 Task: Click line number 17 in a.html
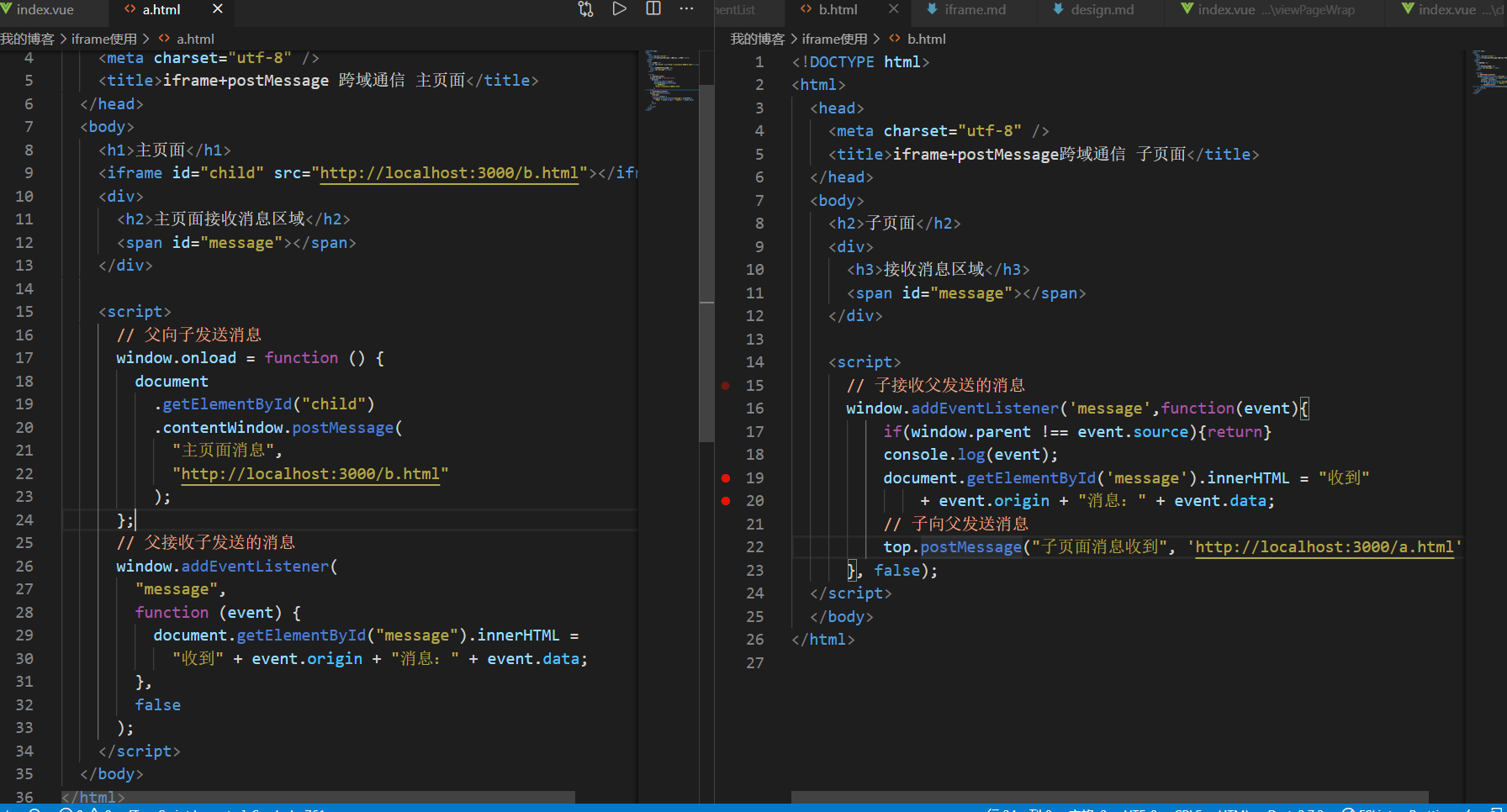24,358
